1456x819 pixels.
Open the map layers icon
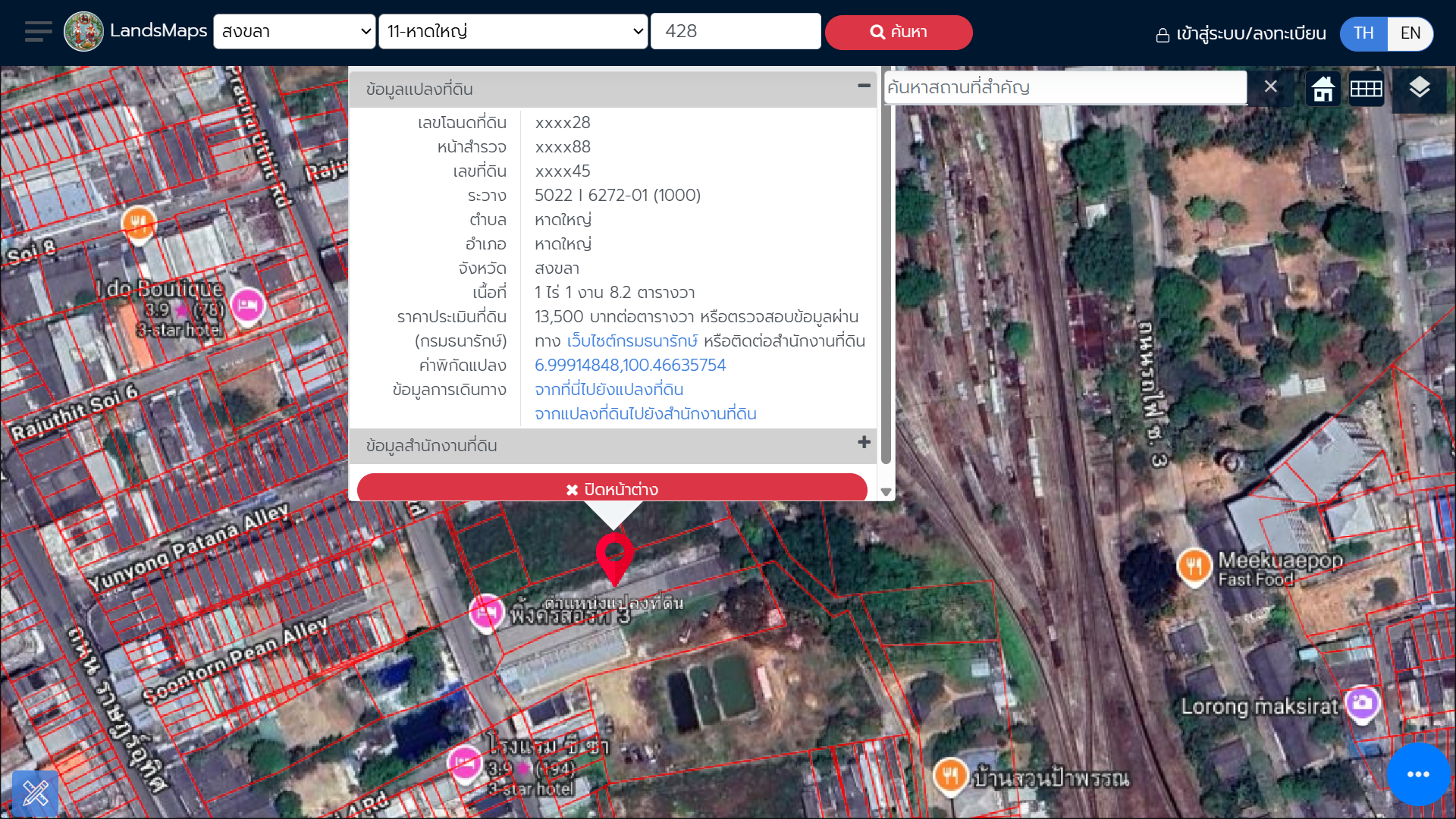[x=1420, y=89]
